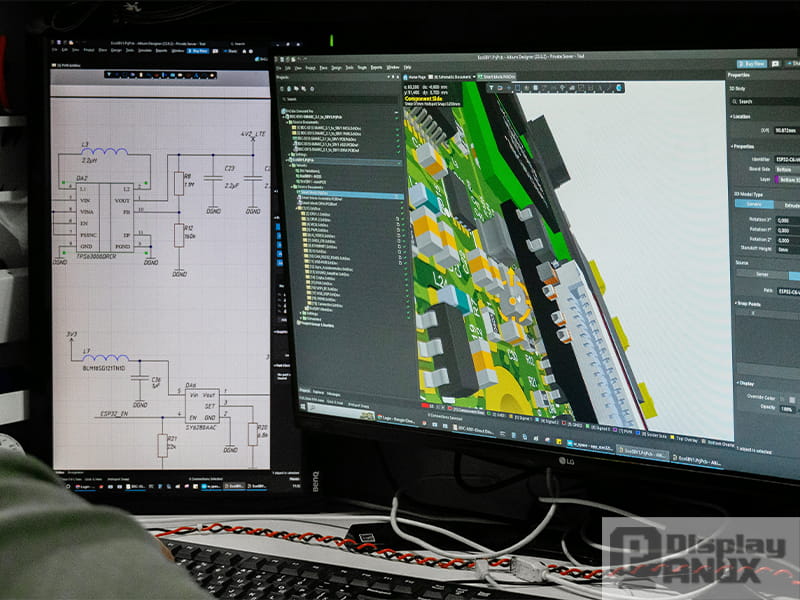Select the Generic 3D model type button
Image resolution: width=800 pixels, height=600 pixels.
point(755,204)
